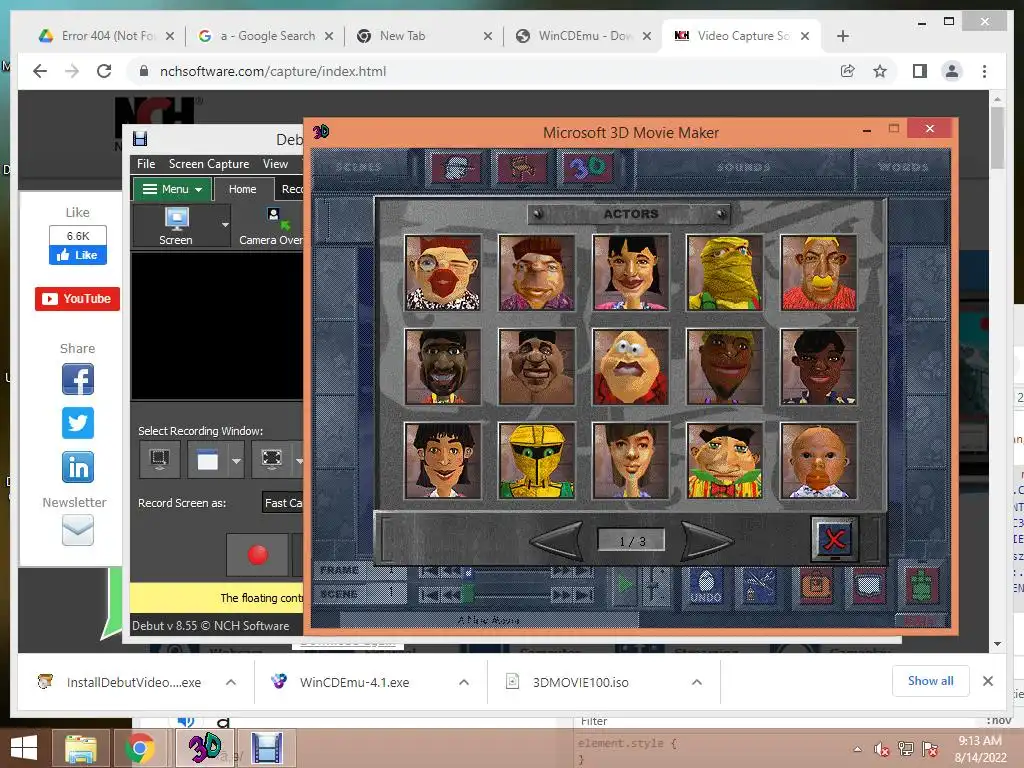Select the bald baby actor thumbnail

click(x=818, y=460)
